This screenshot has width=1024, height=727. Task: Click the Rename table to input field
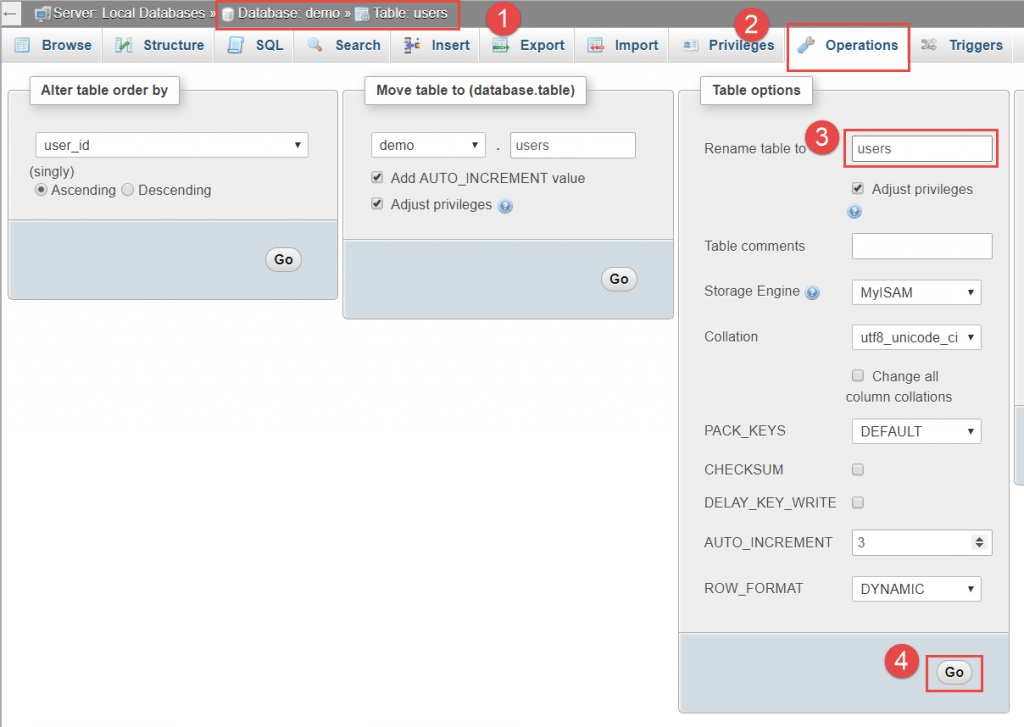tap(921, 149)
